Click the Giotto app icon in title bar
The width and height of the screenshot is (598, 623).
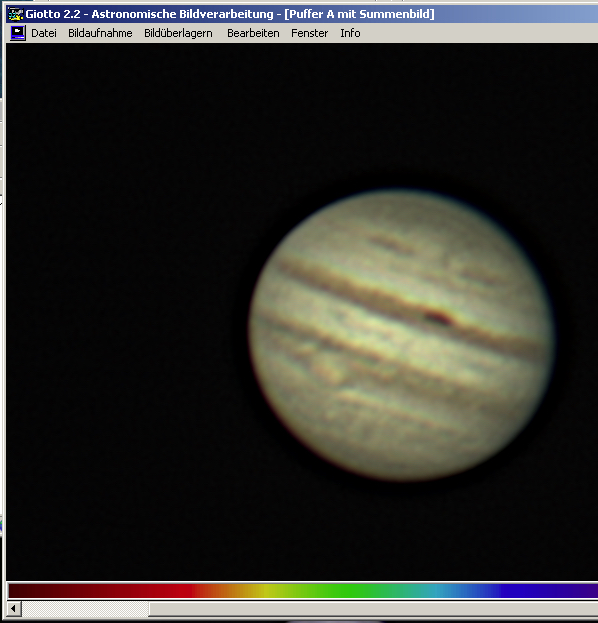(15, 14)
